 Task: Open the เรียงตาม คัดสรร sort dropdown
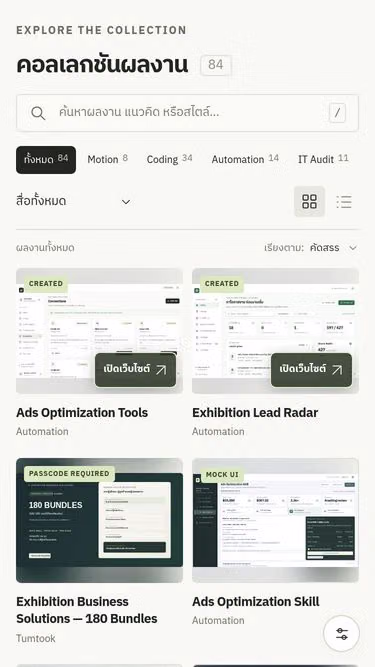[311, 248]
